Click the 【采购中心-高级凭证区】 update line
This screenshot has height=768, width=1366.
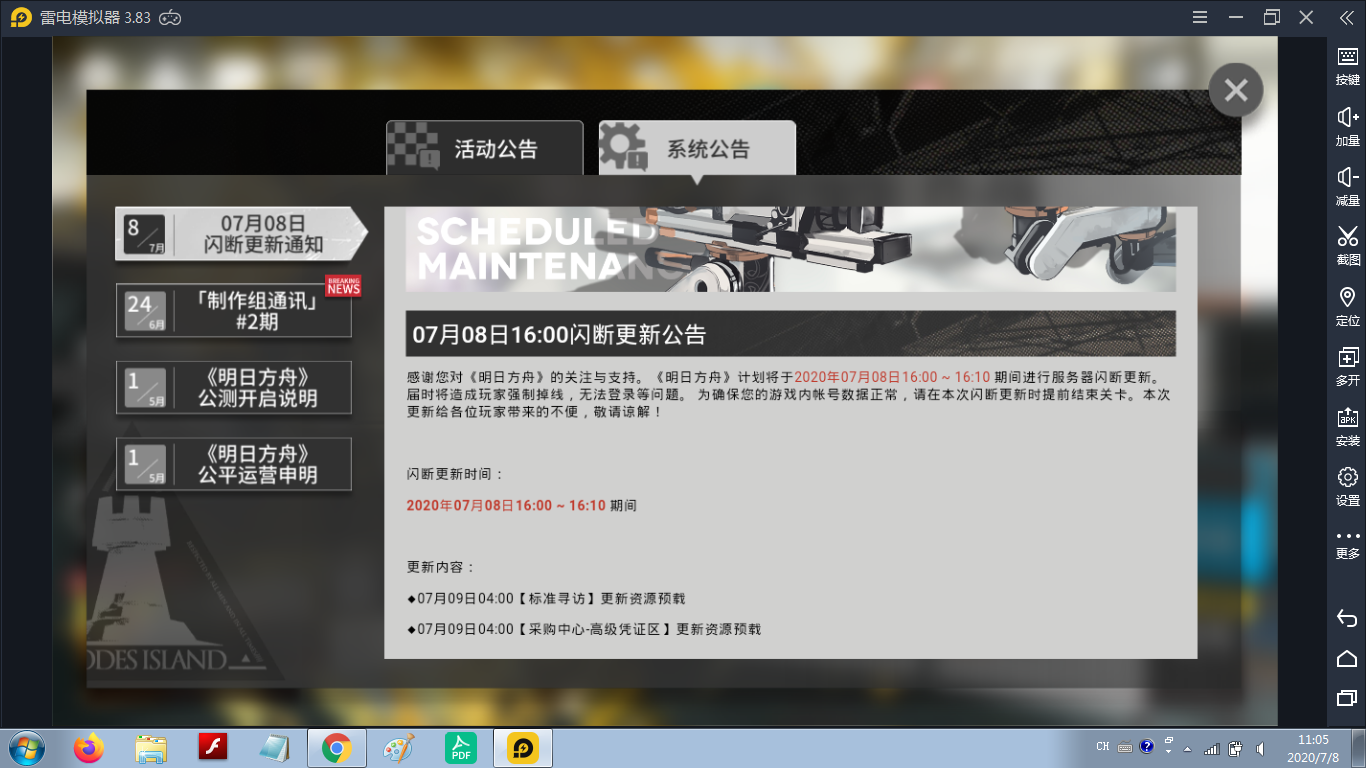pyautogui.click(x=584, y=630)
